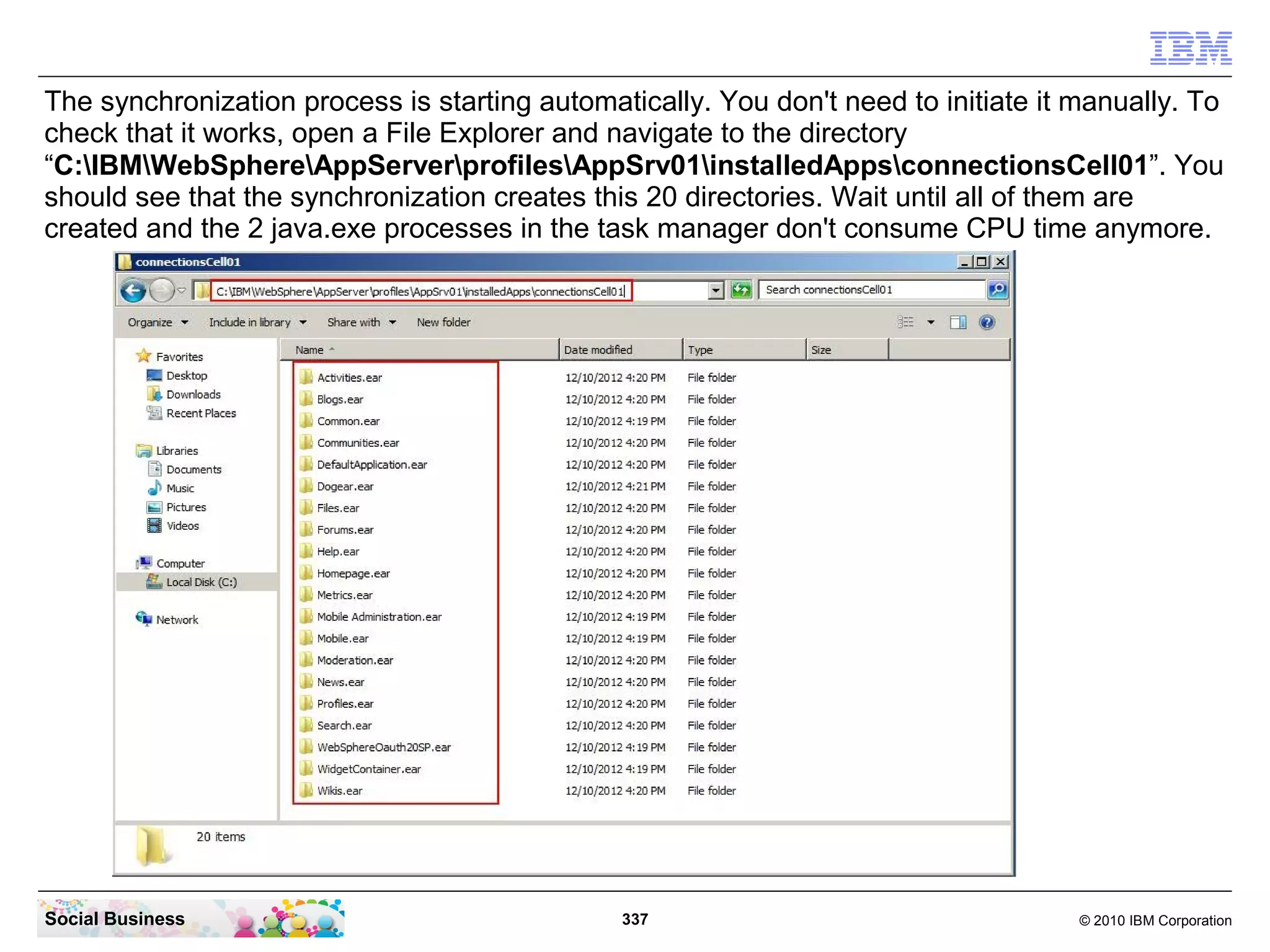The width and height of the screenshot is (1270, 952).
Task: Click the Help.ear folder icon
Action: 306,550
